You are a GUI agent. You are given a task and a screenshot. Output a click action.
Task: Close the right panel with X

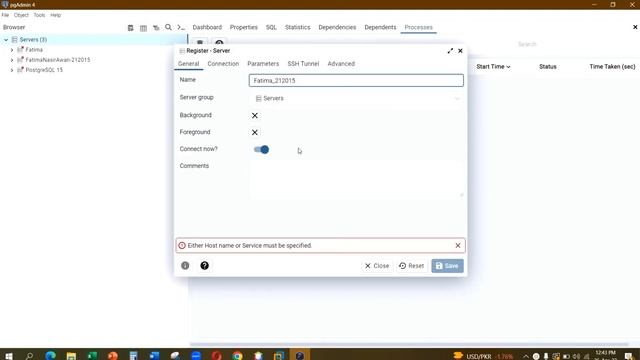click(x=635, y=27)
